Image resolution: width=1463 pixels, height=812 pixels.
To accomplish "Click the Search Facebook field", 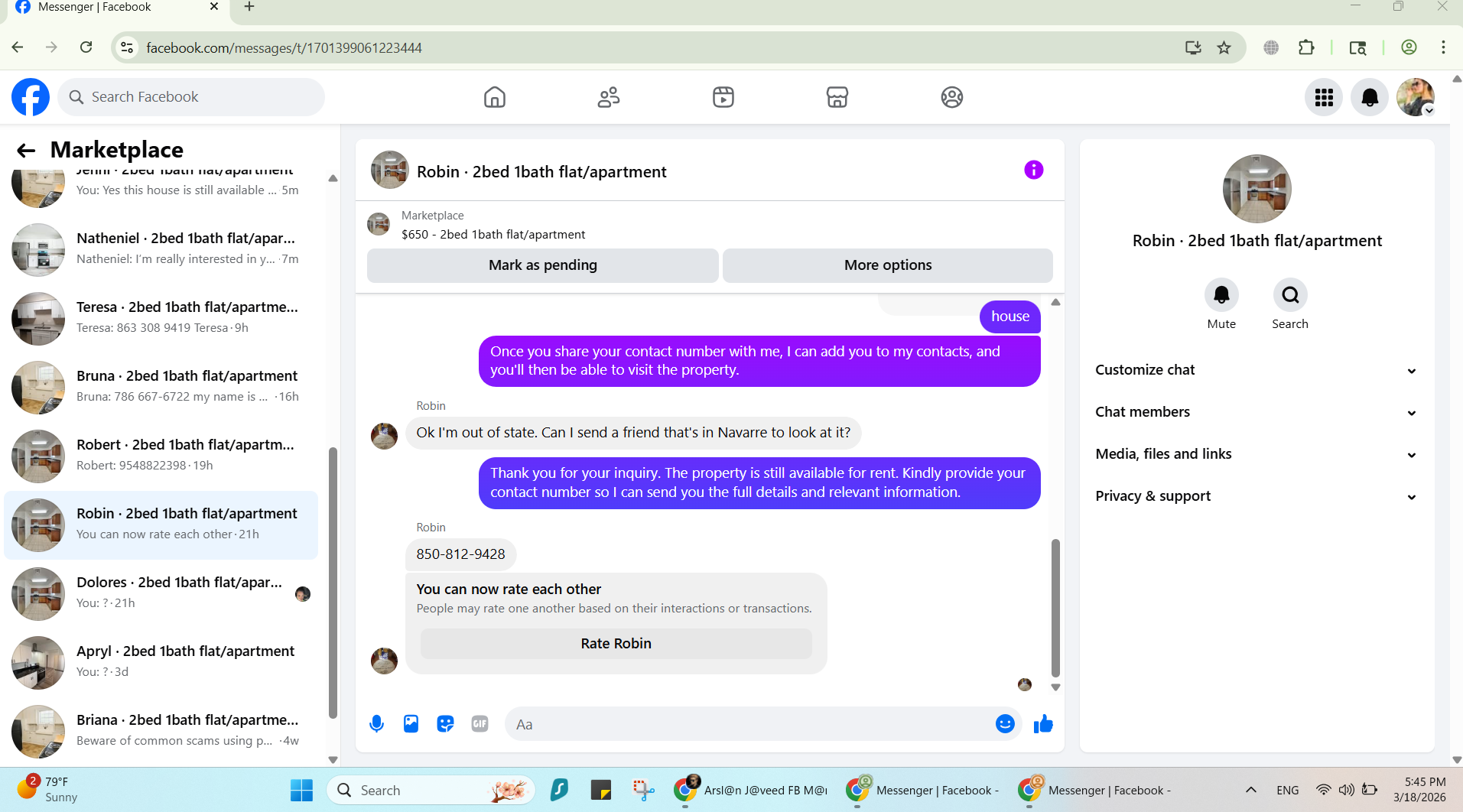I will [191, 97].
